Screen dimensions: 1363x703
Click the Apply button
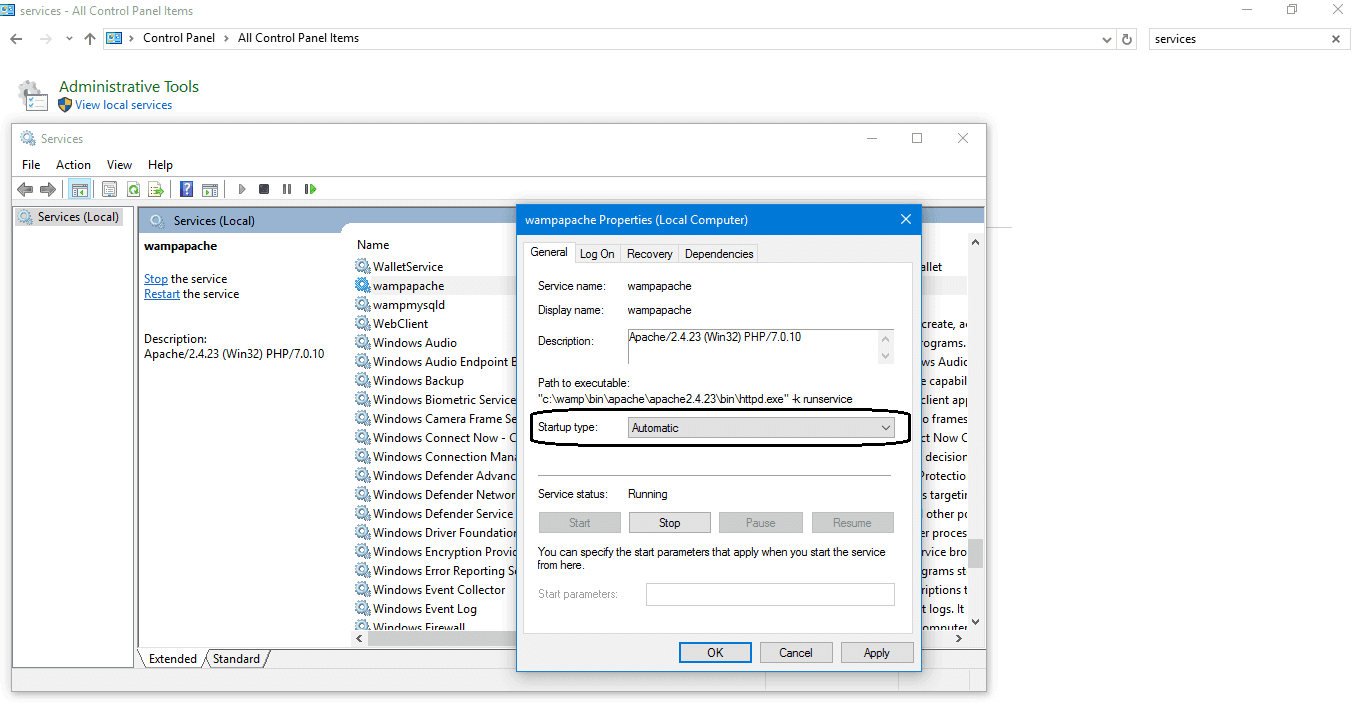click(x=877, y=653)
